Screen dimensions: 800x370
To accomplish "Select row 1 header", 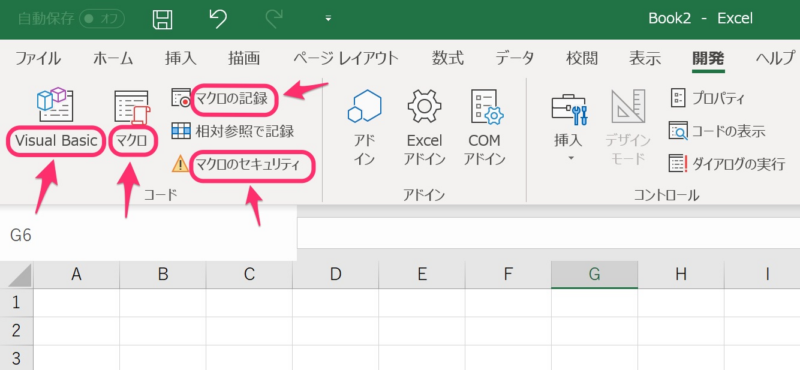I will 16,303.
